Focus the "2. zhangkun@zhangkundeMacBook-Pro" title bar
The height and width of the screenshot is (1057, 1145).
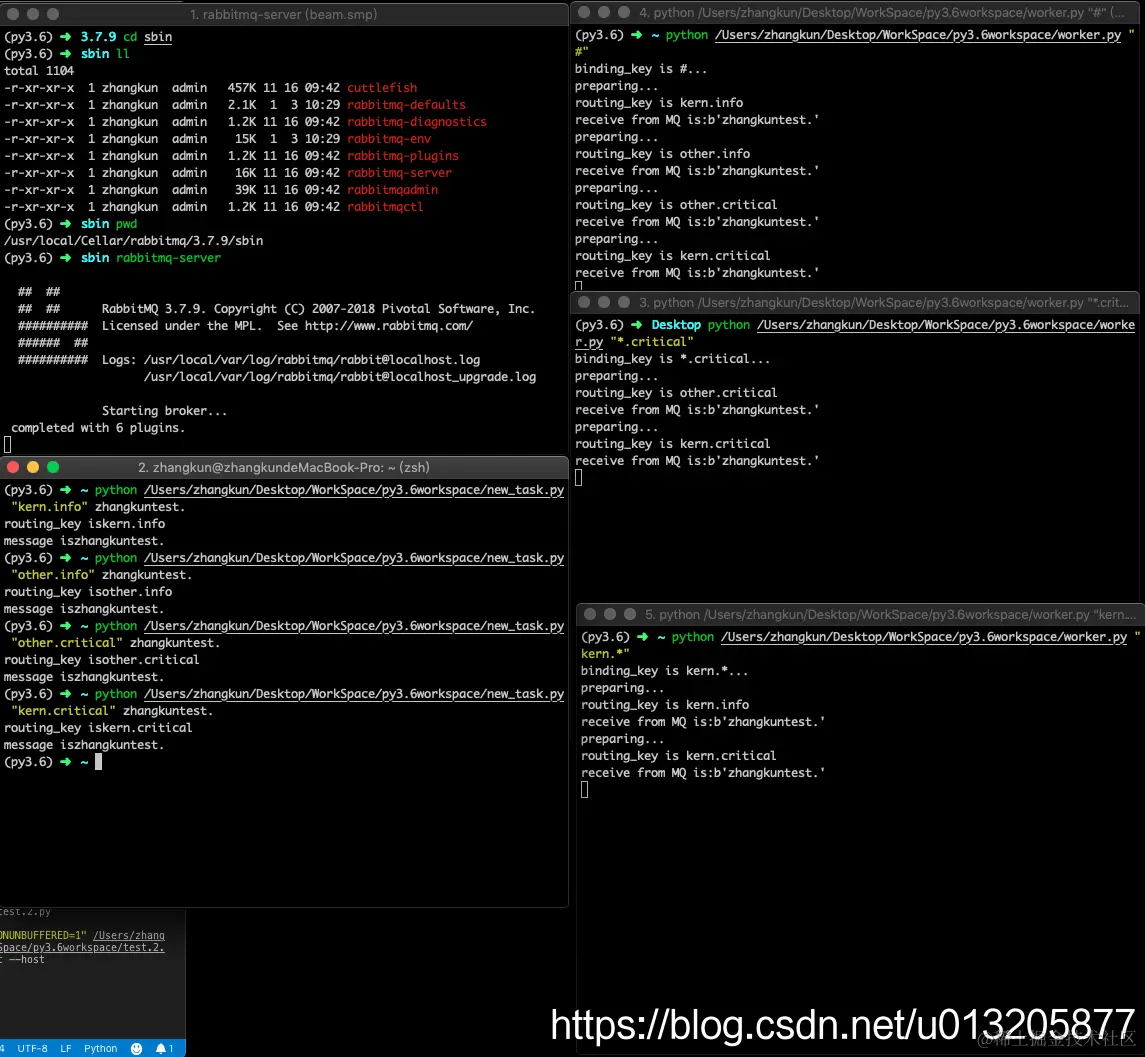(283, 468)
